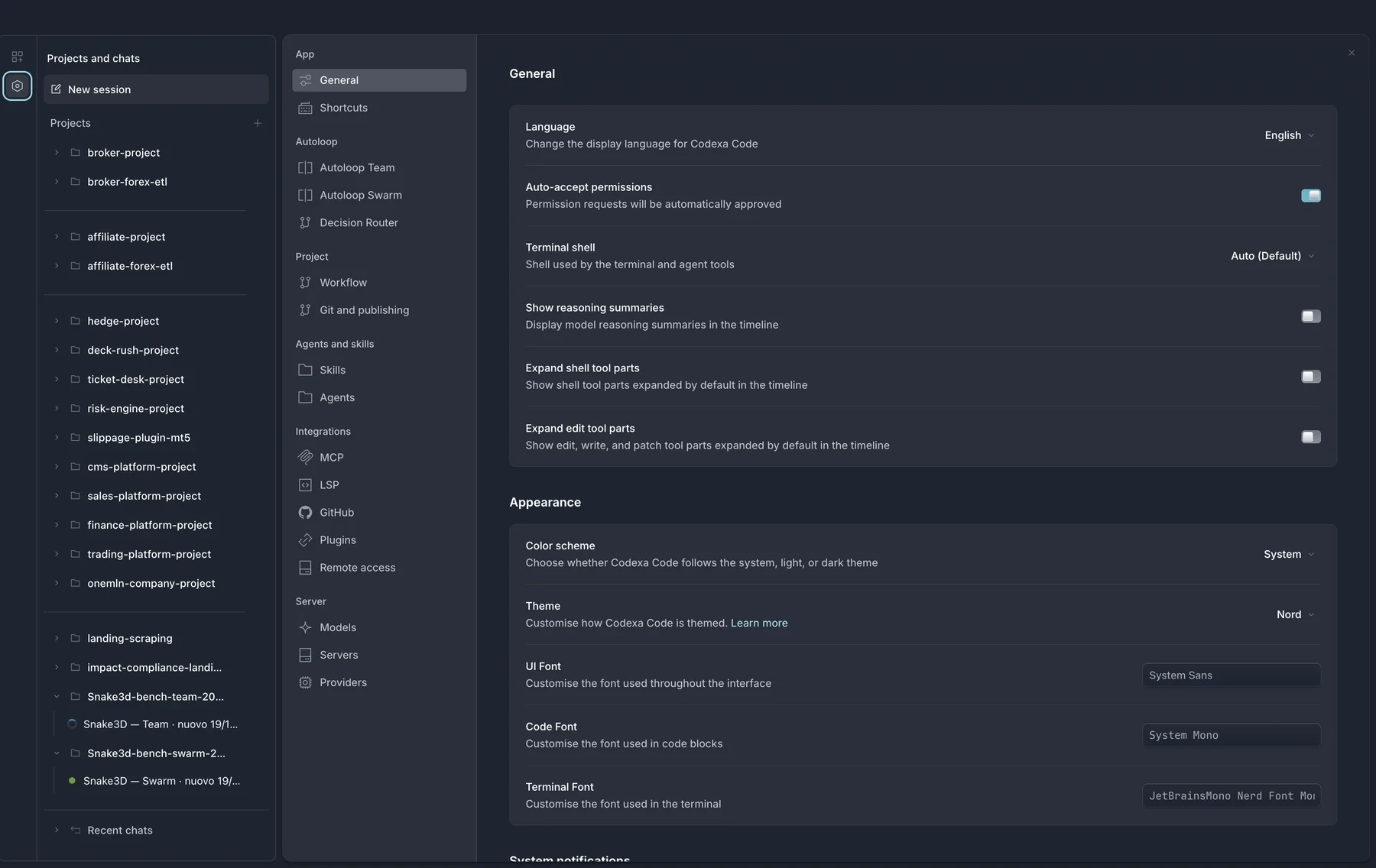Screen dimensions: 1376x868
Task: Toggle Expand shell tool parts
Action: [x=1311, y=377]
